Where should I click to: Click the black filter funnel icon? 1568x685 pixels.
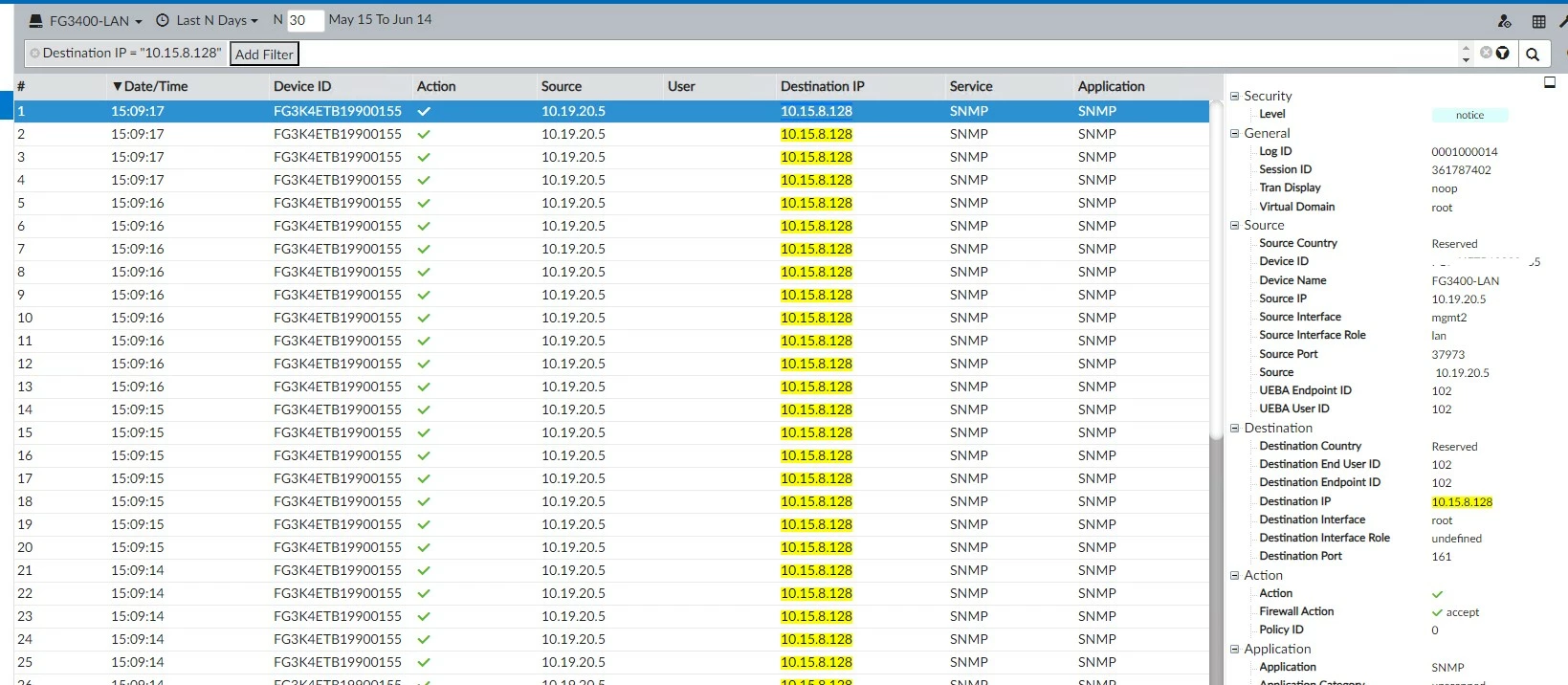(x=1502, y=53)
